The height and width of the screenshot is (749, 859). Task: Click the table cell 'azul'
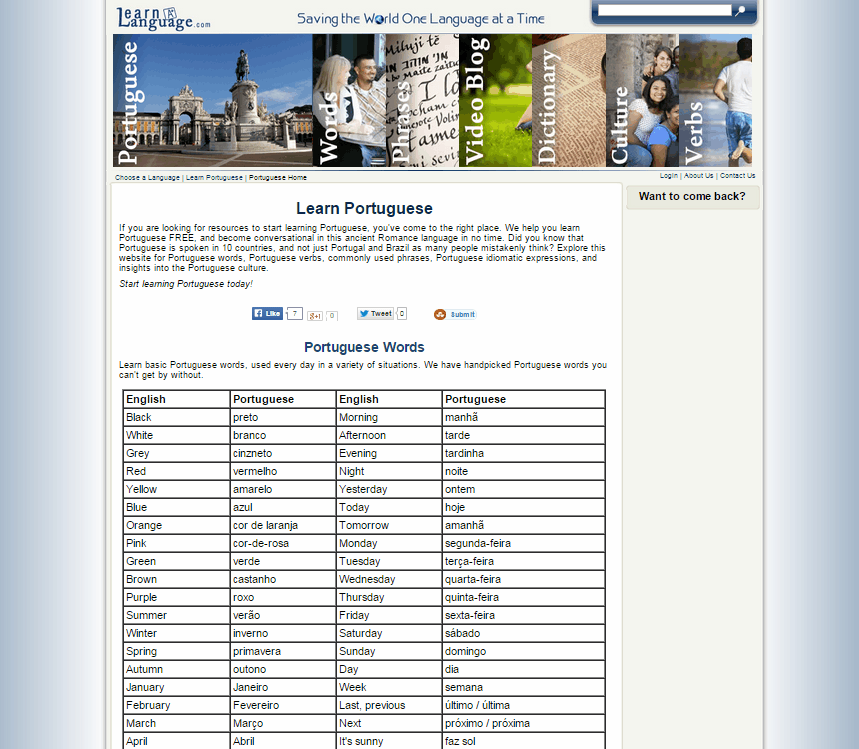(x=283, y=508)
